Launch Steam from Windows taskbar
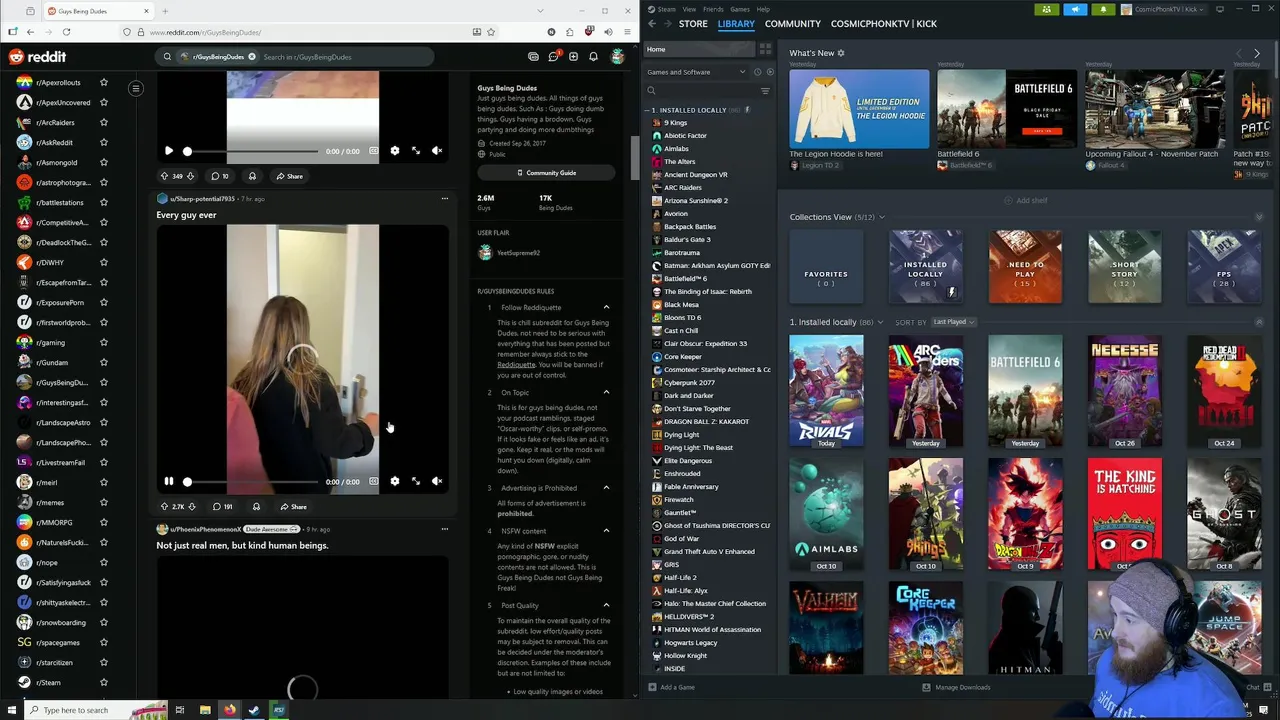Viewport: 1280px width, 720px height. coord(254,710)
